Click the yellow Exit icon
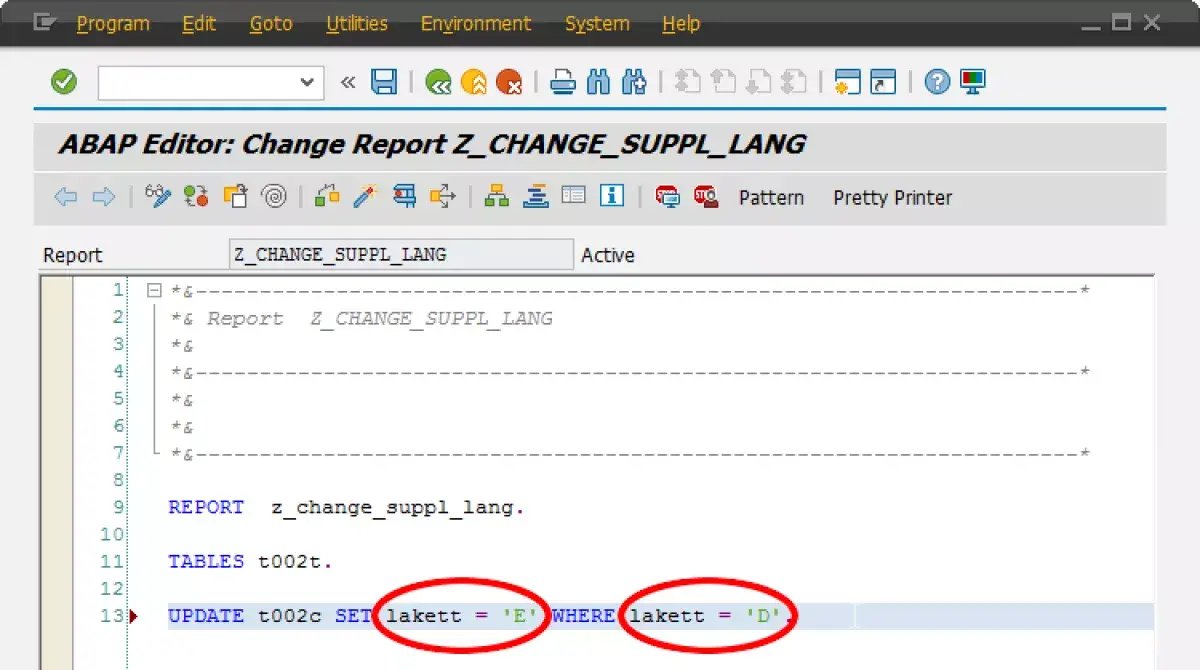This screenshot has height=670, width=1200. [x=473, y=82]
